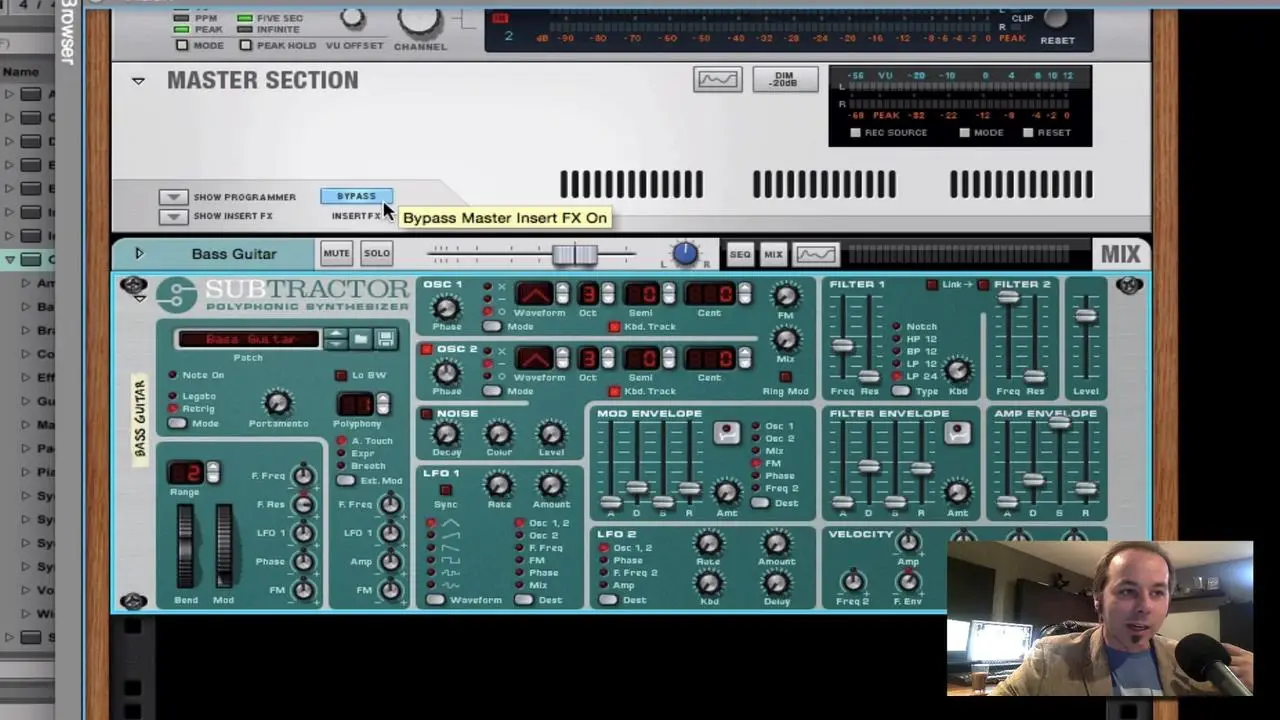Click the Master Section waveform display icon
Image resolution: width=1280 pixels, height=720 pixels.
point(717,80)
